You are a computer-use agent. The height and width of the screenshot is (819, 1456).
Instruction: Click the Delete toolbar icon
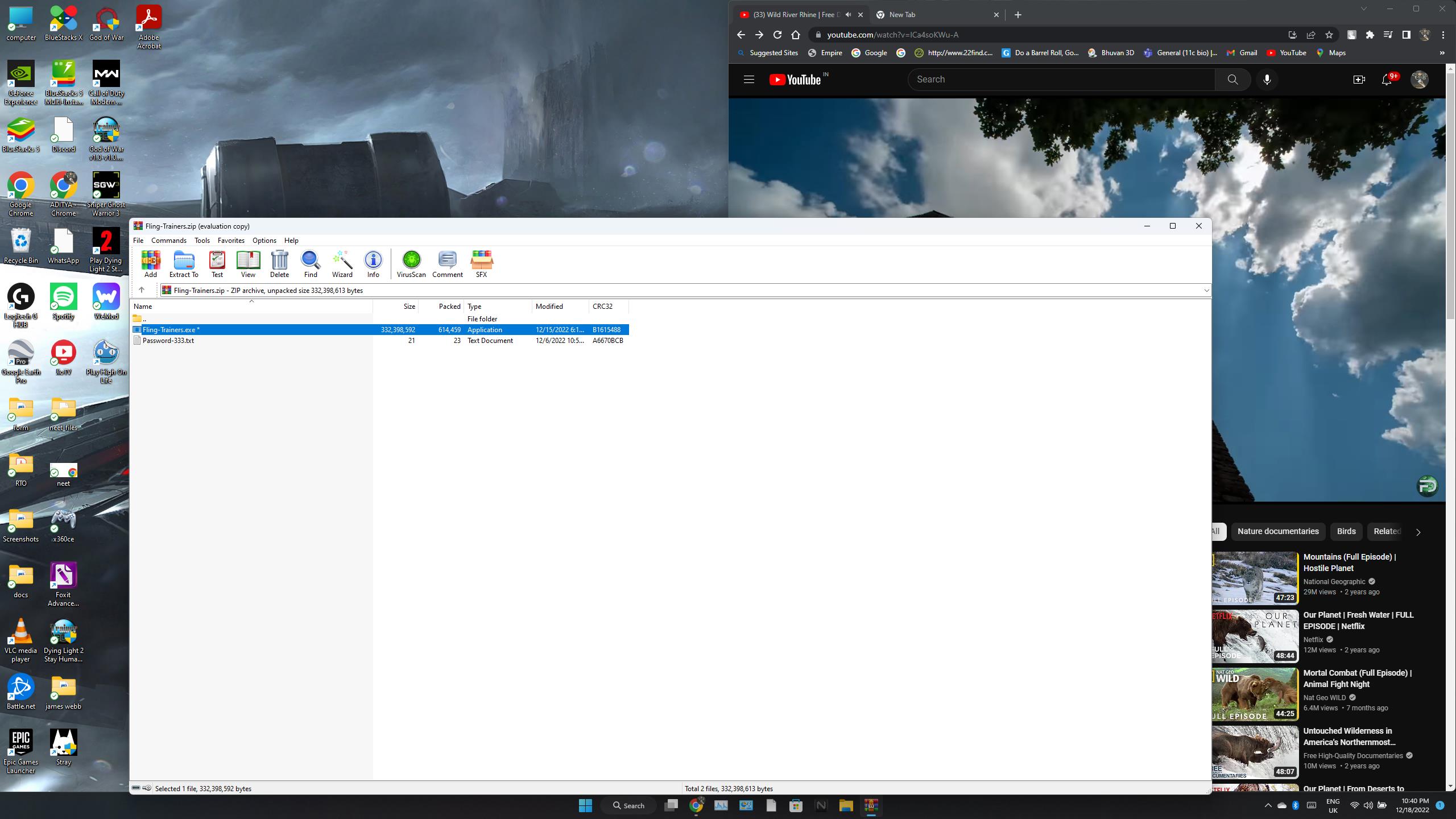coord(279,264)
